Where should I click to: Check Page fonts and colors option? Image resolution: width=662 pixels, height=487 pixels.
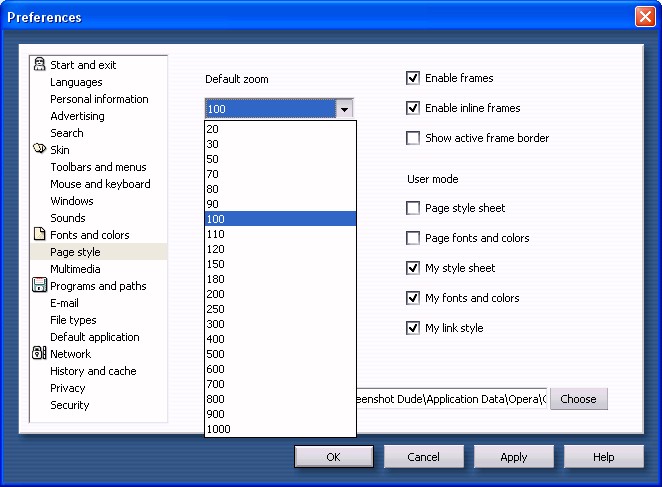pyautogui.click(x=413, y=238)
